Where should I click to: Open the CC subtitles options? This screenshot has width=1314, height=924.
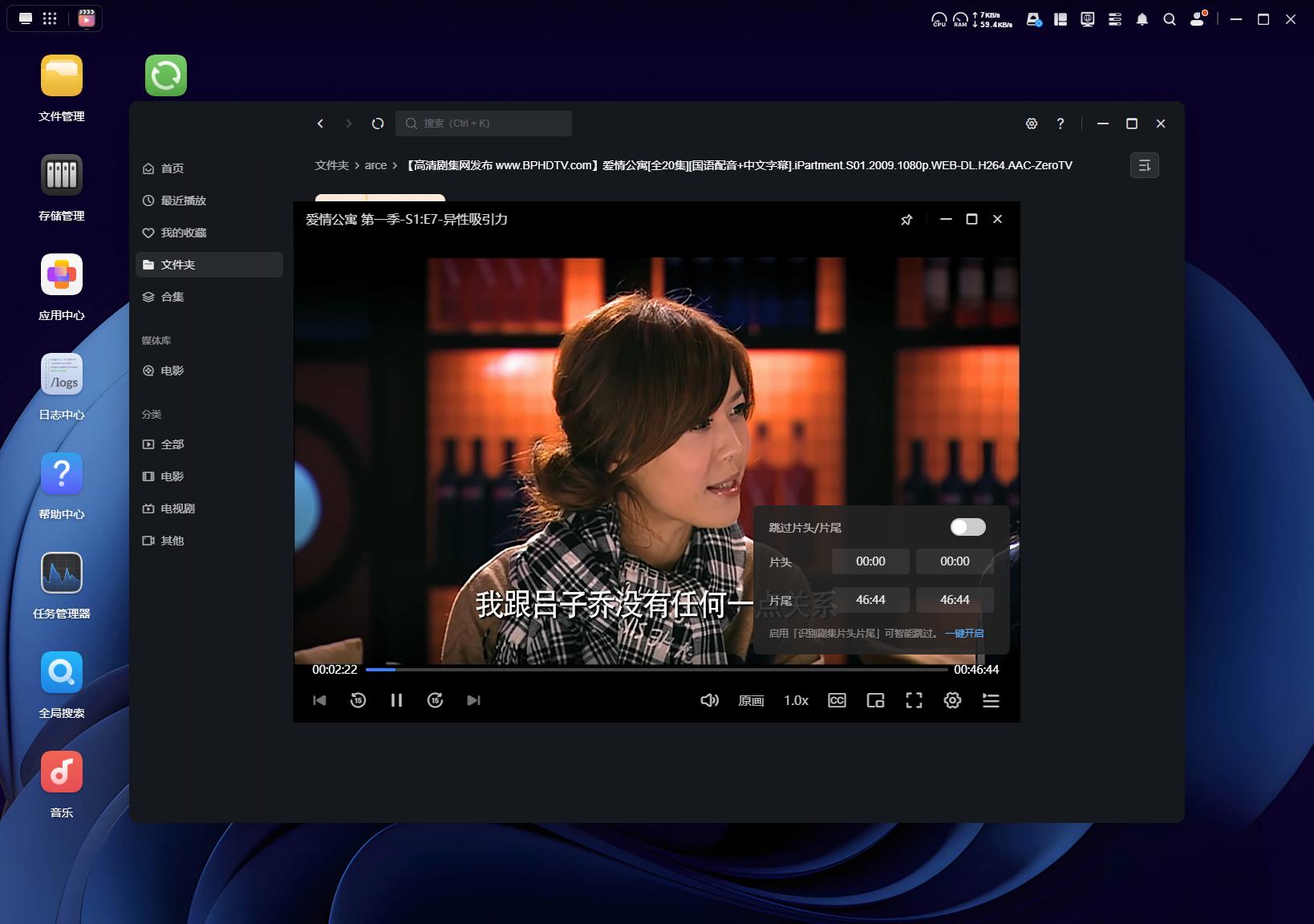[x=837, y=700]
